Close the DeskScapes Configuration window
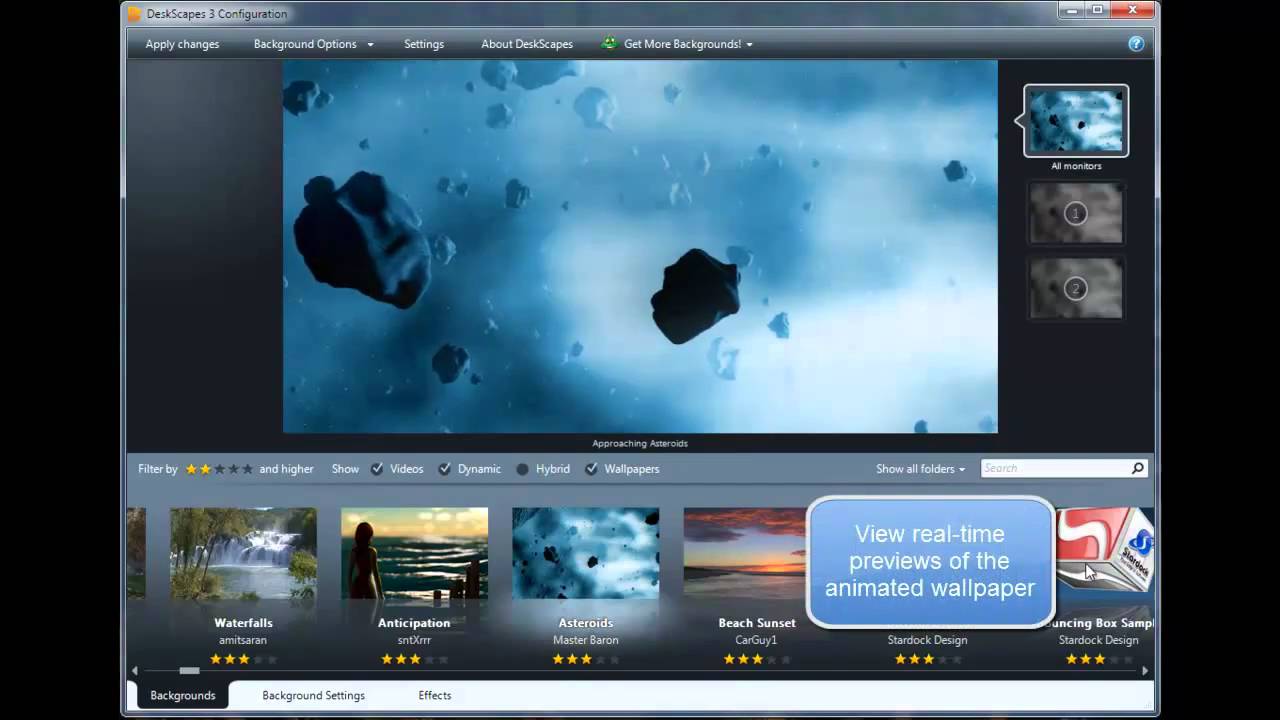 coord(1133,9)
